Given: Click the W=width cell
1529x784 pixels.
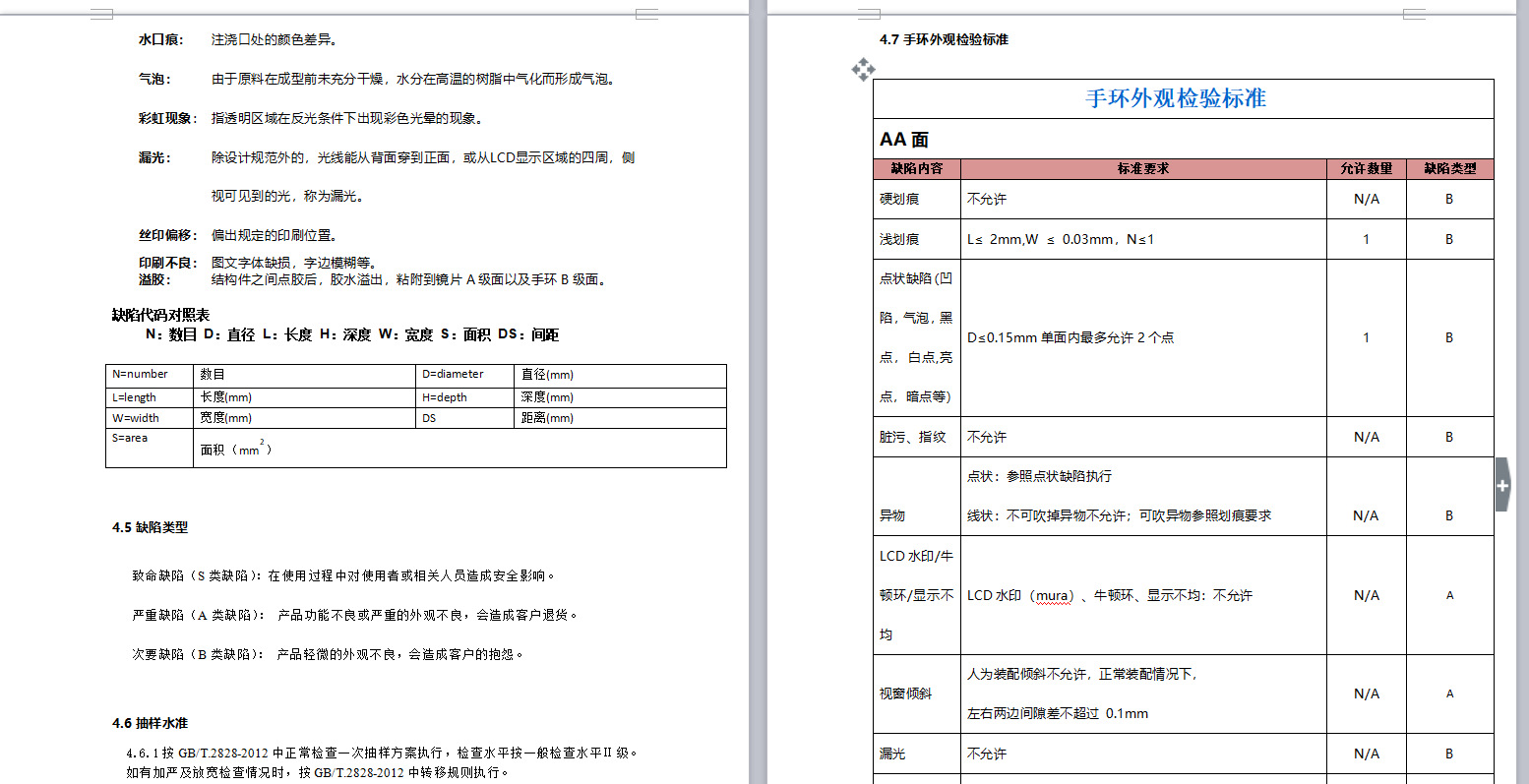Looking at the screenshot, I should [x=150, y=418].
